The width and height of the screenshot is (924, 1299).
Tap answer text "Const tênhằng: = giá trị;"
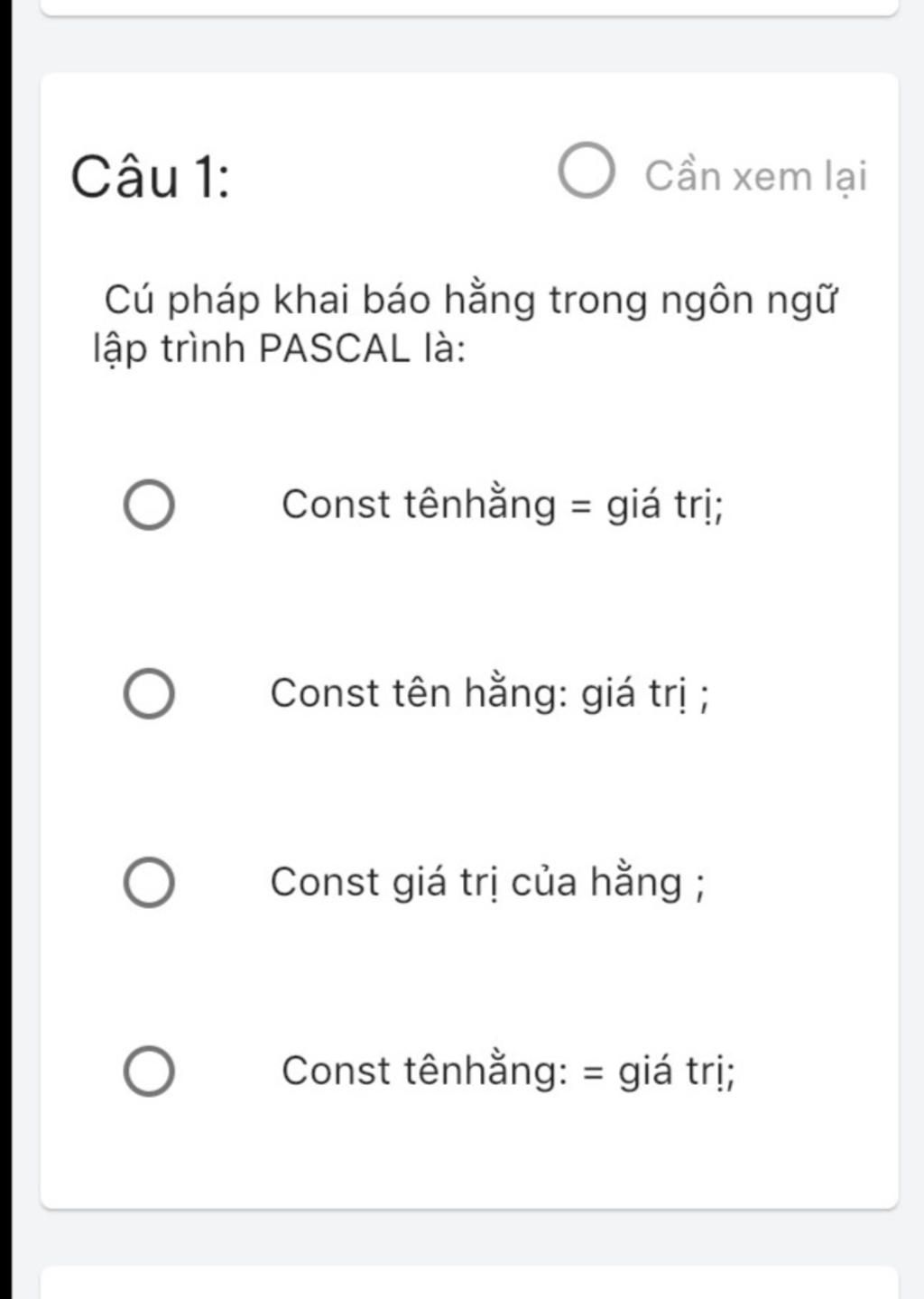tap(508, 1072)
